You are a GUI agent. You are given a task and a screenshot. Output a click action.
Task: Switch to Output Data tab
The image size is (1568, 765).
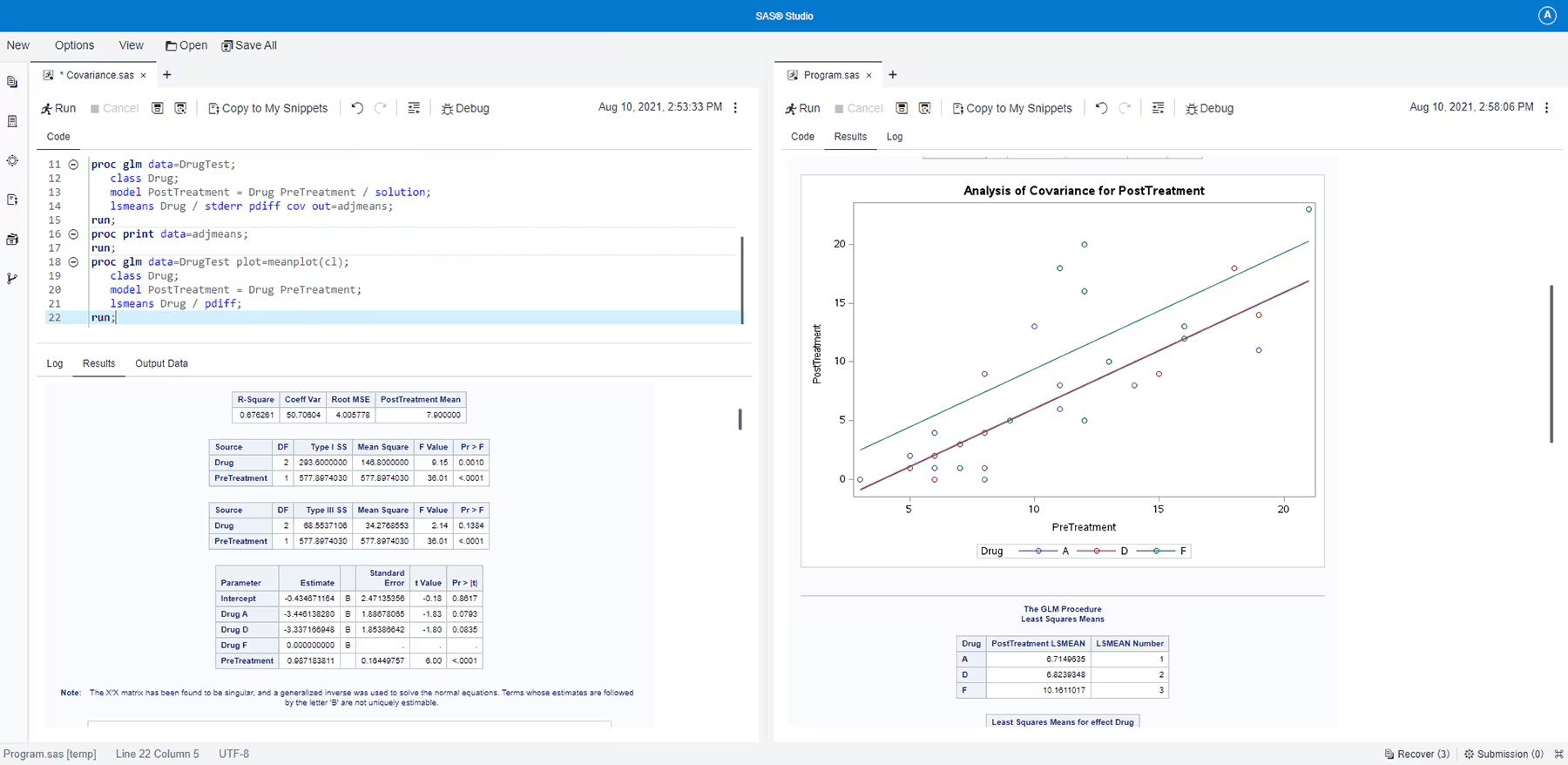pyautogui.click(x=161, y=363)
